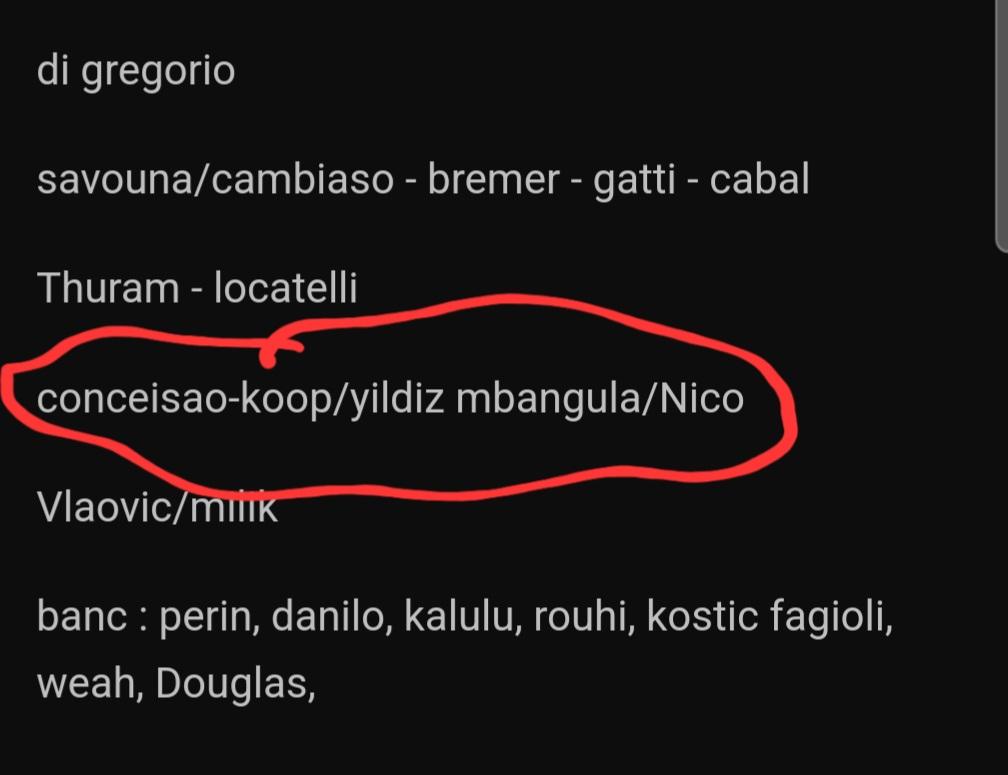Click the word 'banc'
The width and height of the screenshot is (1008, 775).
tap(82, 616)
